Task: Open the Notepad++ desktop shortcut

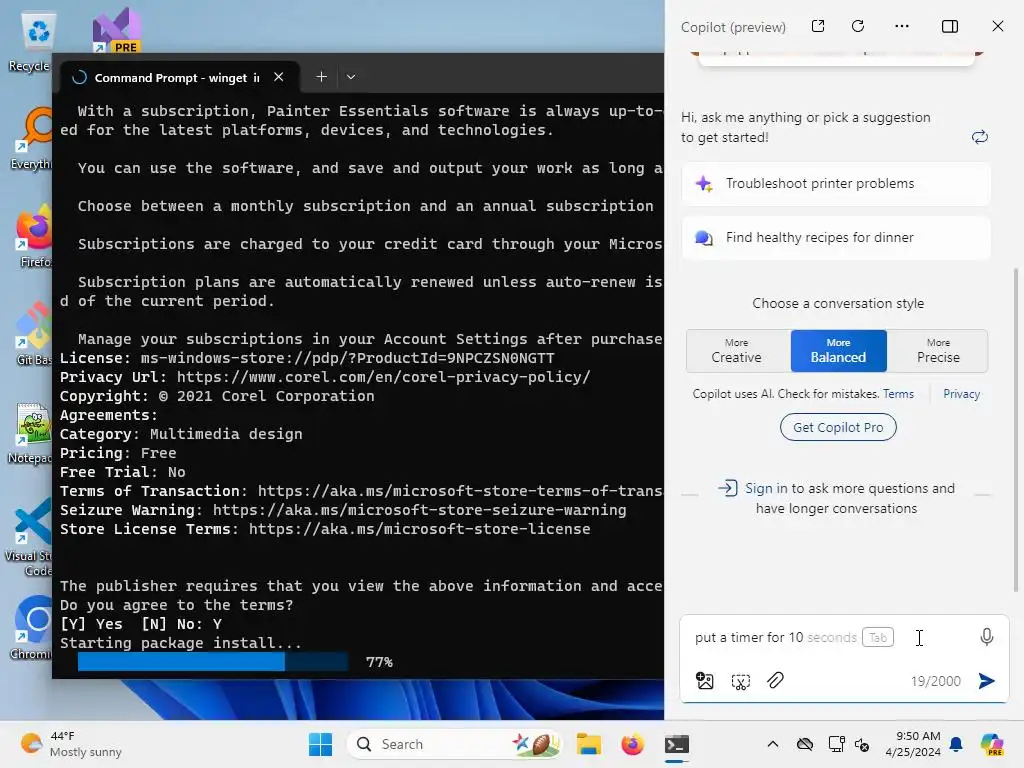Action: tap(30, 432)
